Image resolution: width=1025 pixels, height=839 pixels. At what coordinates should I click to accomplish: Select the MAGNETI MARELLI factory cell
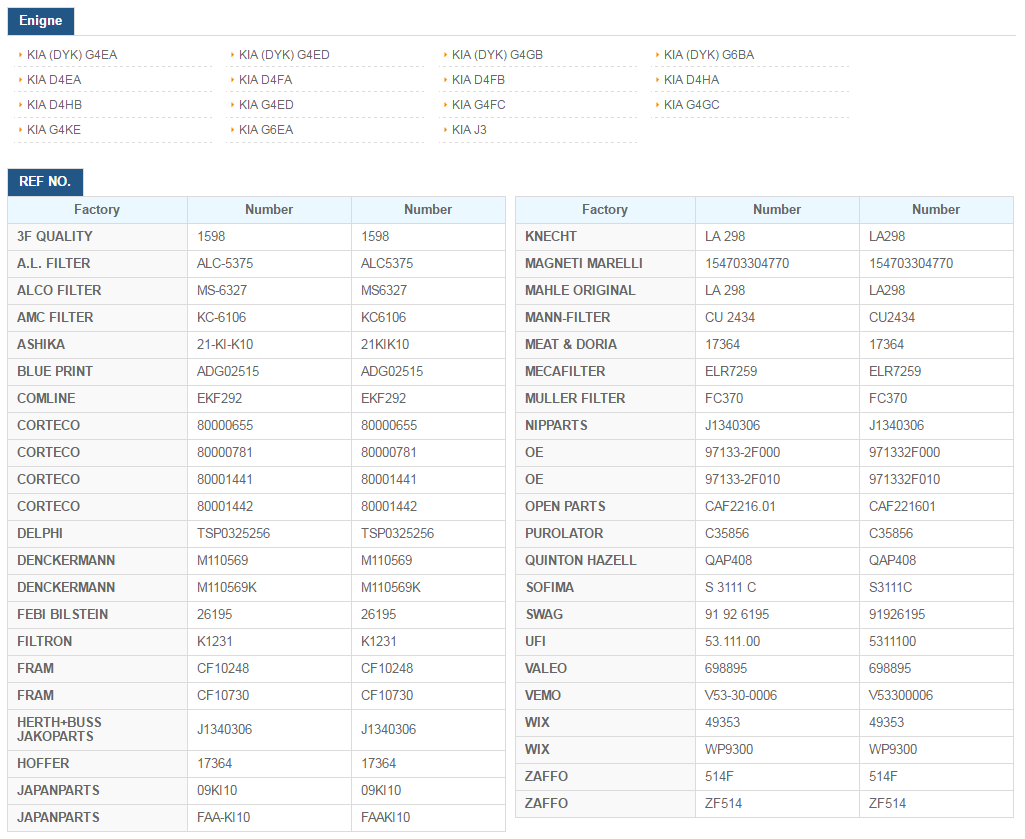tap(605, 264)
